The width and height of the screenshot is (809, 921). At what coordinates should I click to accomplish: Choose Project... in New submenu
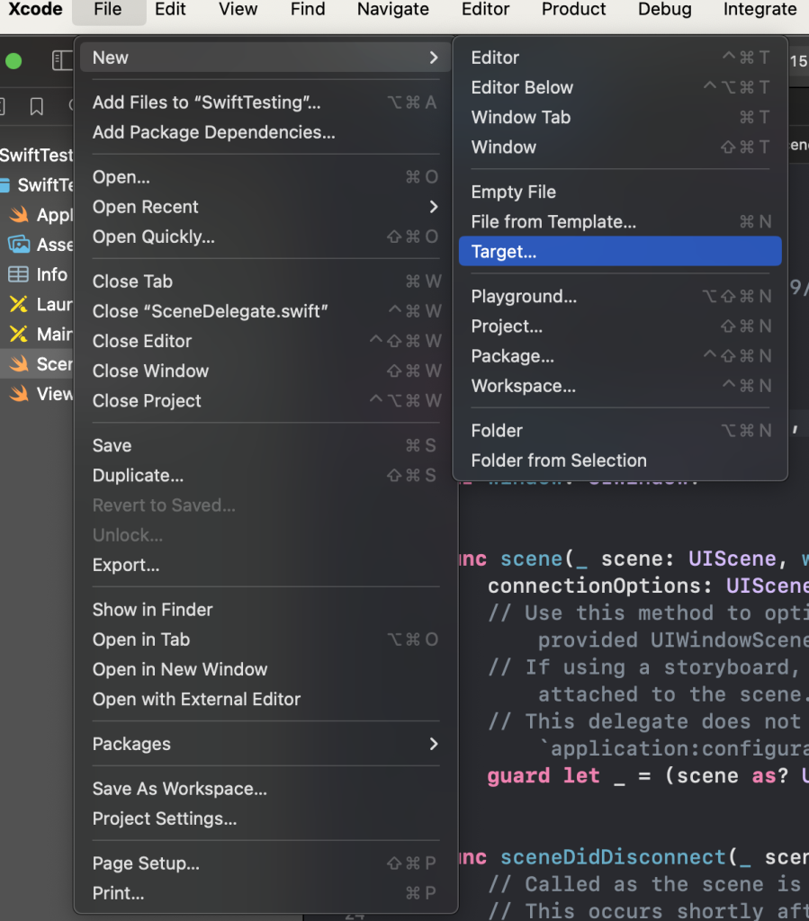coord(620,327)
